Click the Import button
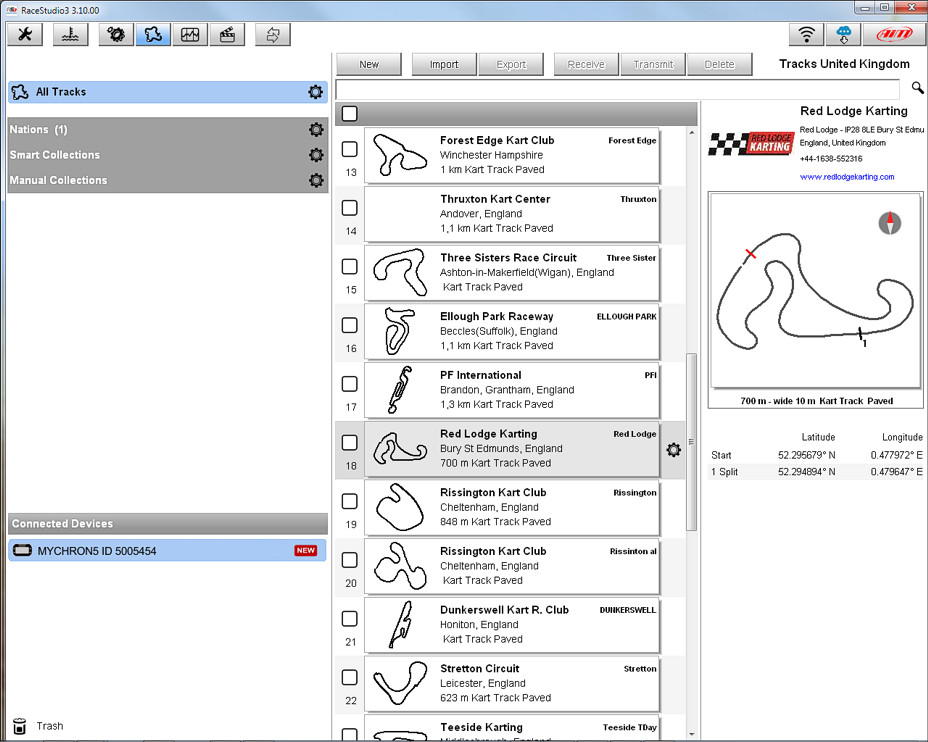The image size is (928, 742). 444,64
